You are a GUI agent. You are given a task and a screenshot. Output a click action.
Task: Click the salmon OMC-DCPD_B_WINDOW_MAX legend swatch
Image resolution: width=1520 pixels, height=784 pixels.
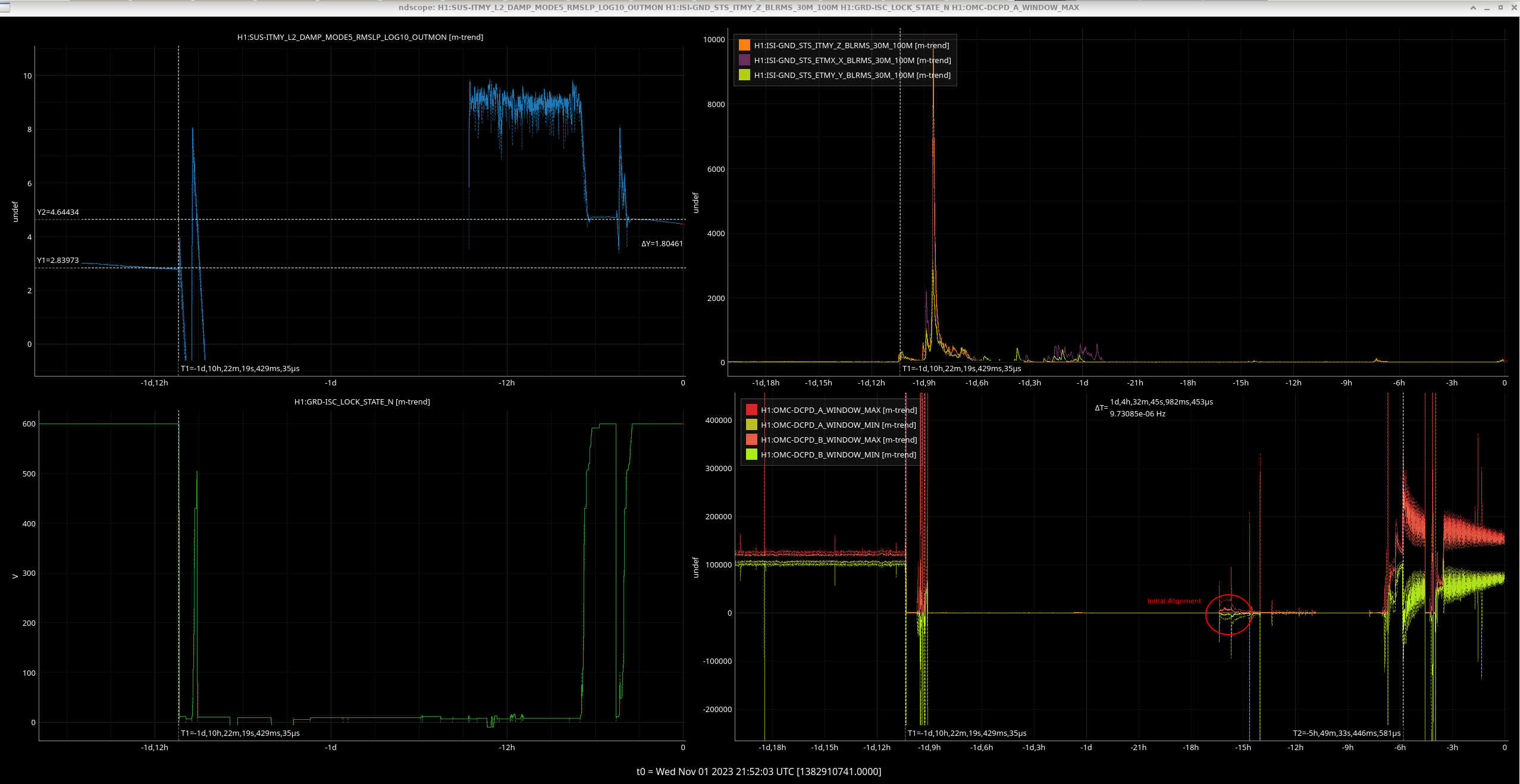tap(751, 440)
